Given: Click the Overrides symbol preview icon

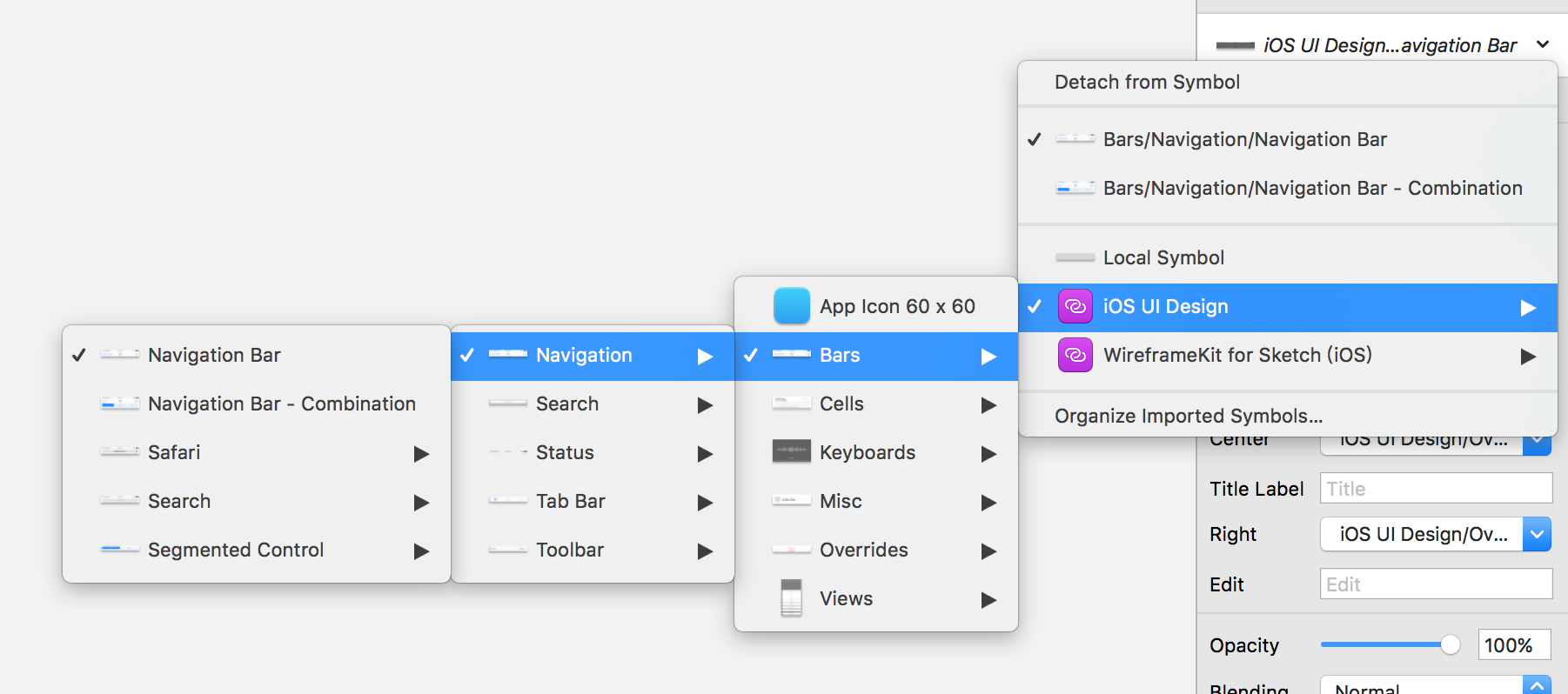Looking at the screenshot, I should 792,549.
